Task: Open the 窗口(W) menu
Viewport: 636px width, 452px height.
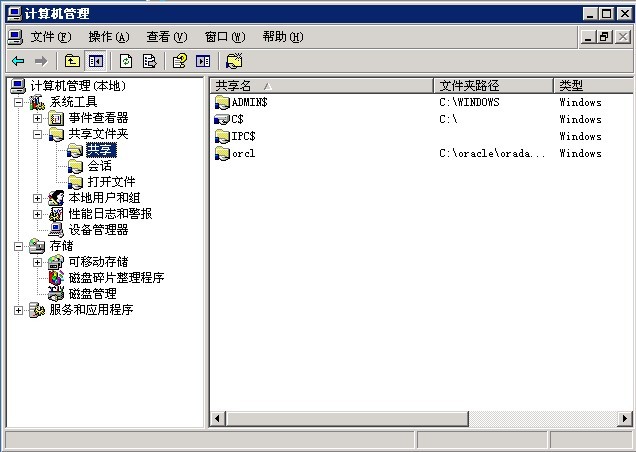Action: tap(225, 37)
